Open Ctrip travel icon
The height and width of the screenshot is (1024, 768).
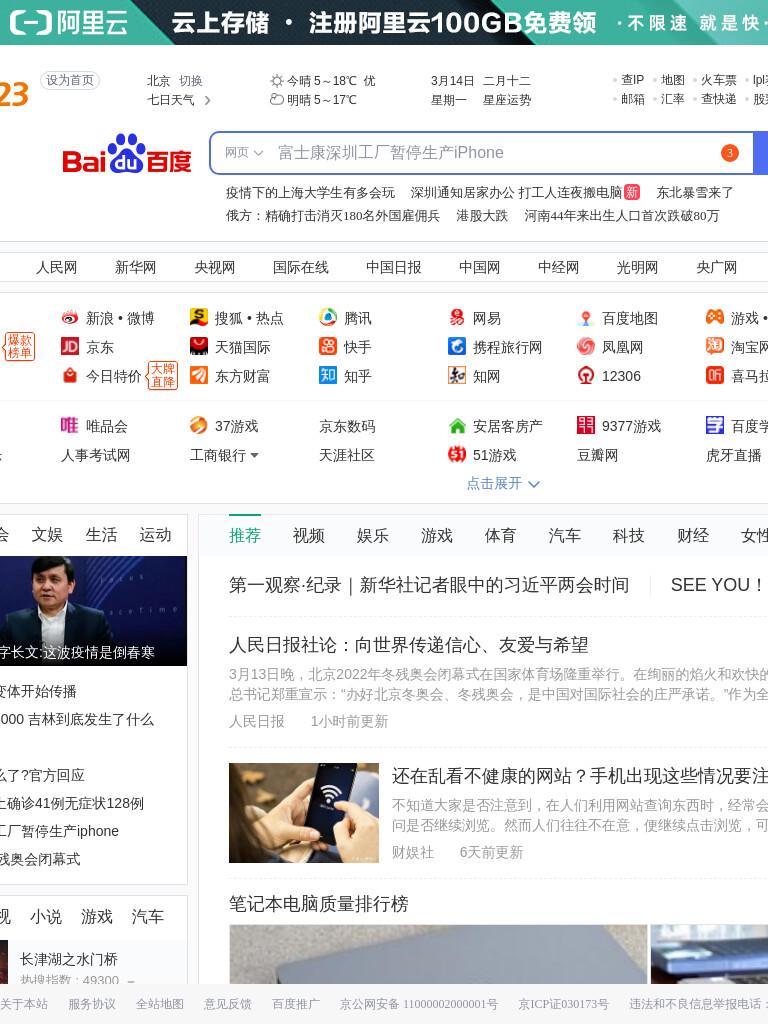456,346
